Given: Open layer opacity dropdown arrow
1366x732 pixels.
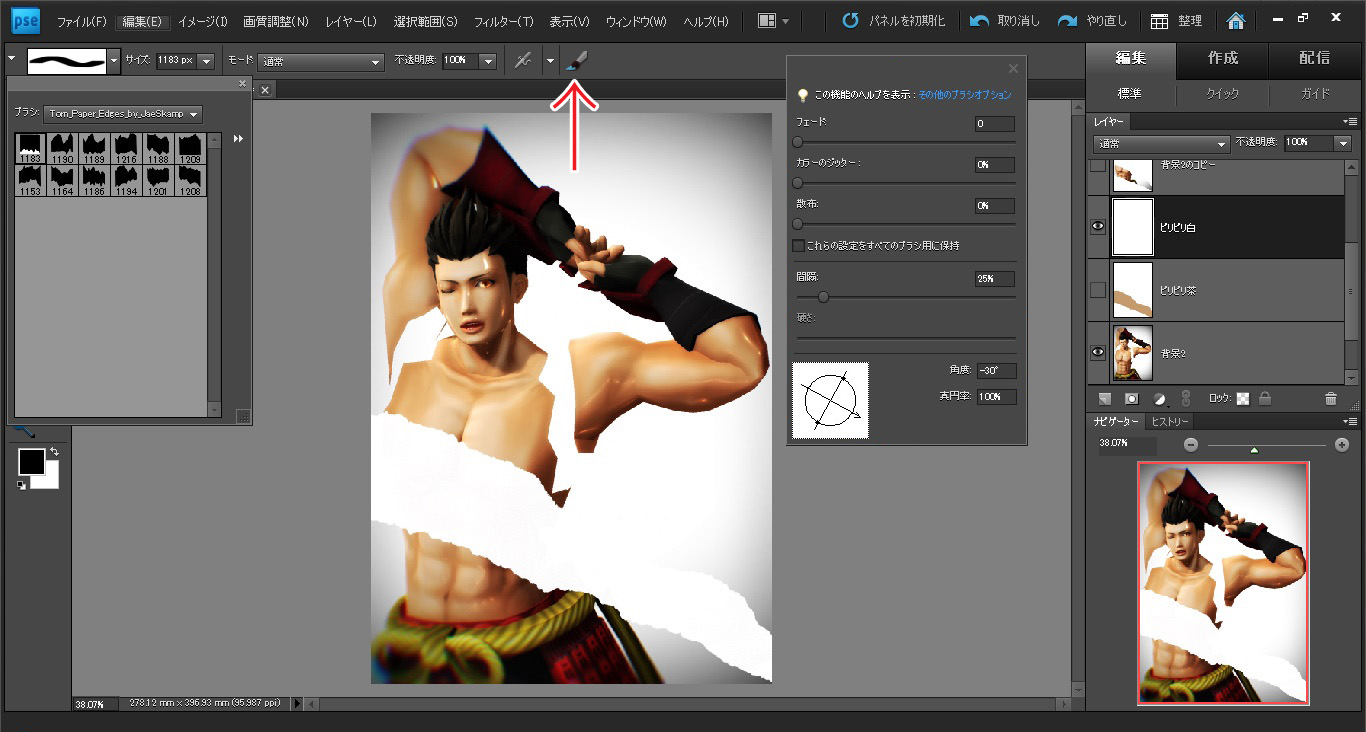Looking at the screenshot, I should (1343, 143).
